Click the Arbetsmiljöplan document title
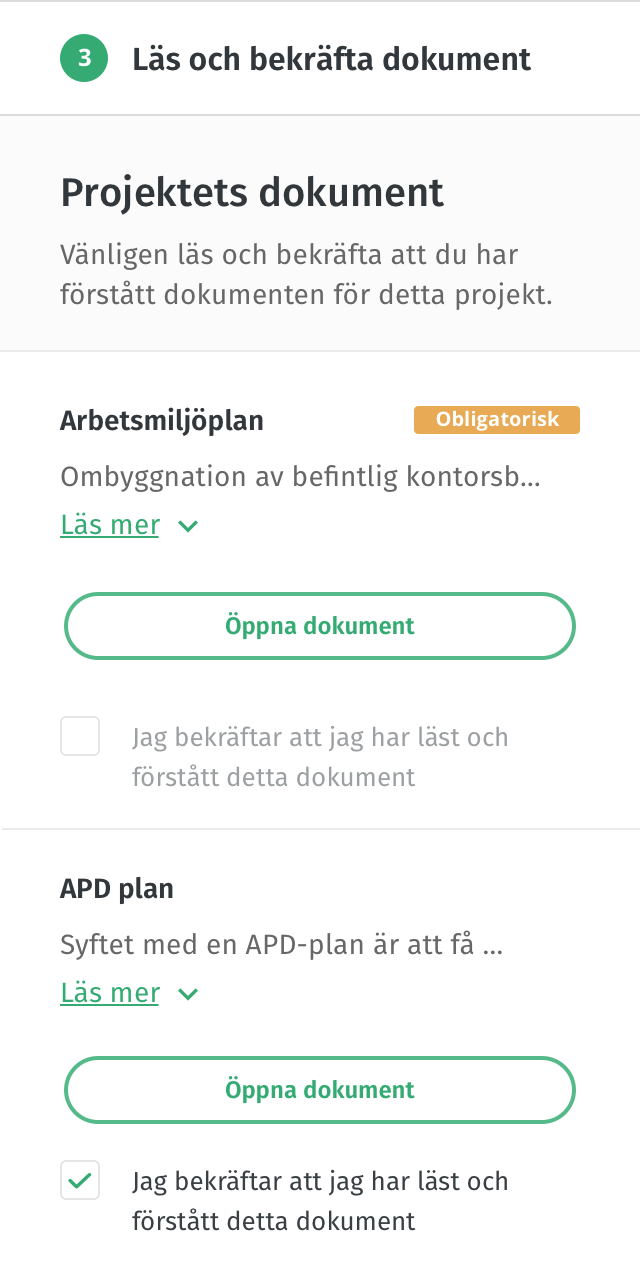The image size is (640, 1286). pos(162,420)
